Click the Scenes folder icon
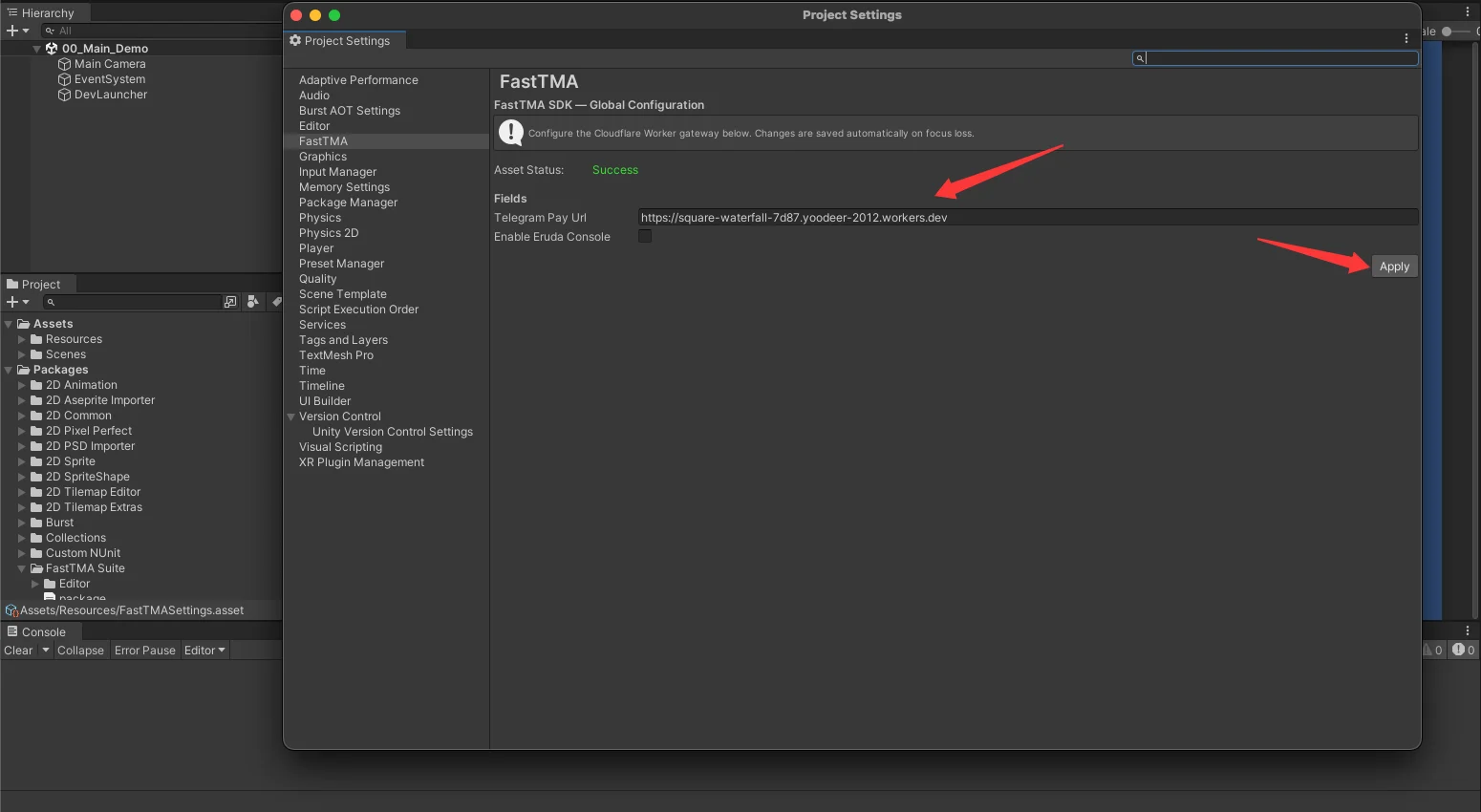 point(36,354)
